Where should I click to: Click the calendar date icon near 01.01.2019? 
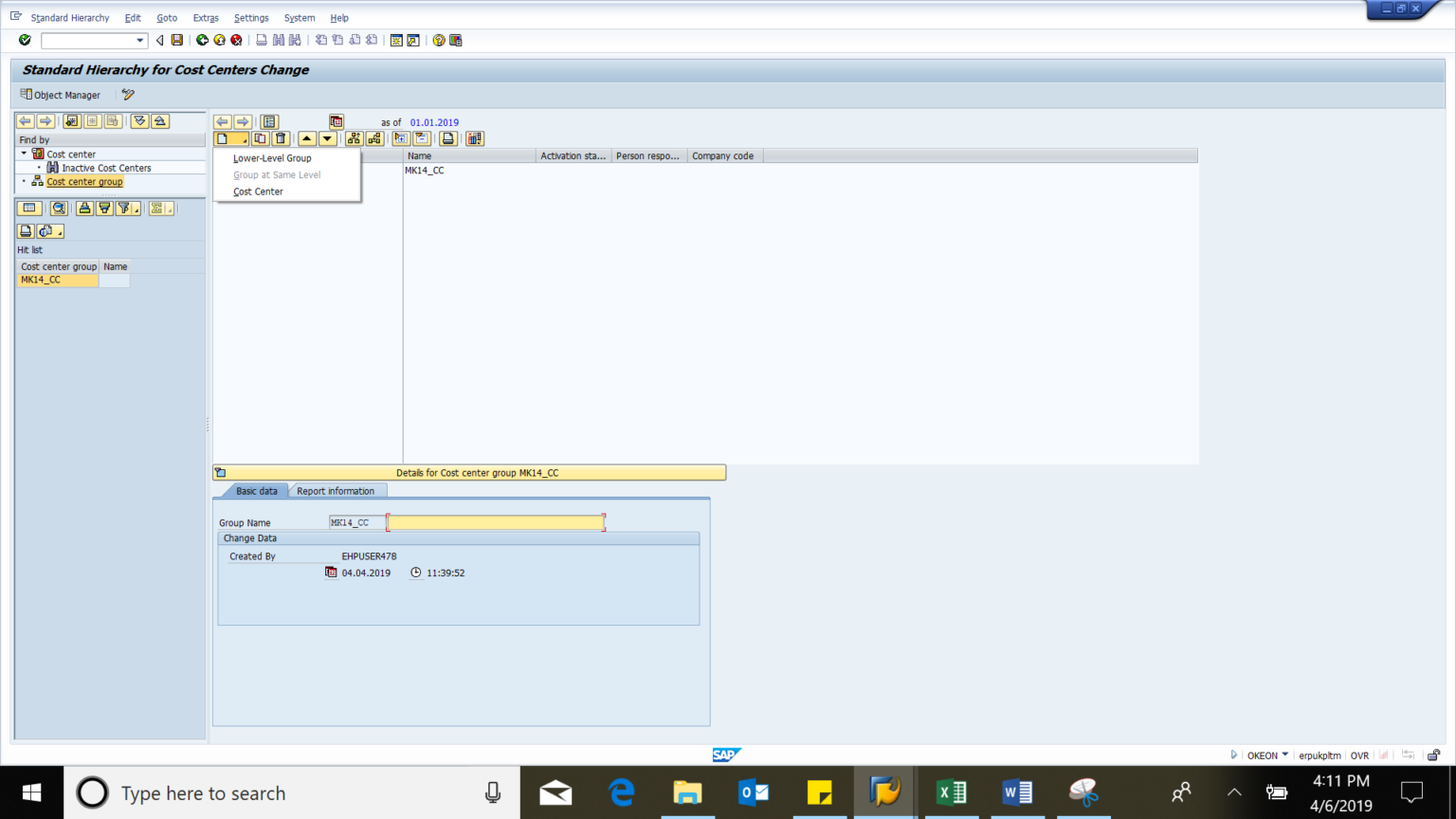pos(337,121)
